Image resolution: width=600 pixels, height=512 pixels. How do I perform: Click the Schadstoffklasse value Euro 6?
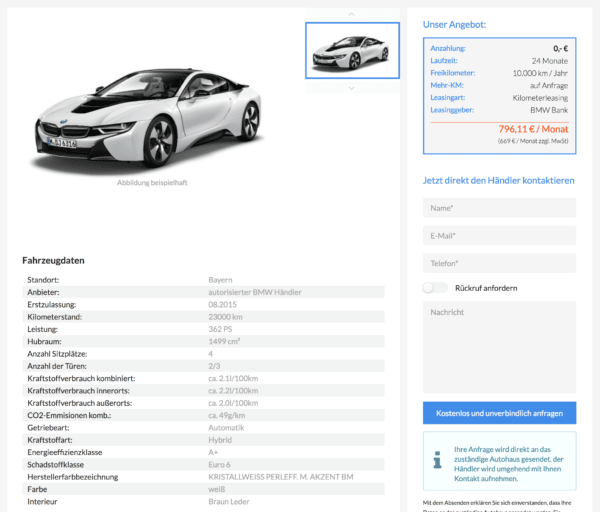[x=219, y=465]
